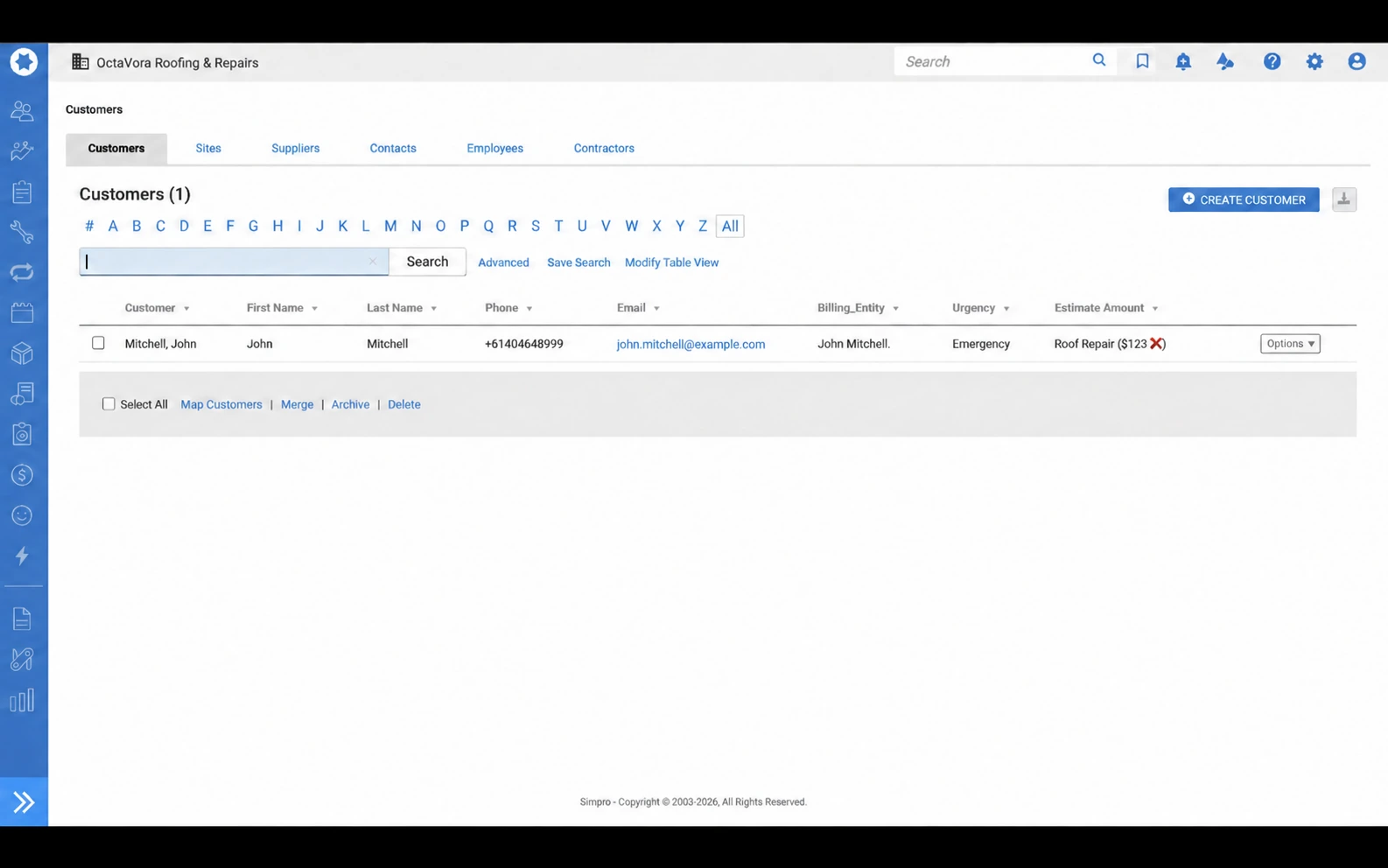This screenshot has height=868, width=1388.
Task: Open the 3D box sidebar icon
Action: point(22,353)
